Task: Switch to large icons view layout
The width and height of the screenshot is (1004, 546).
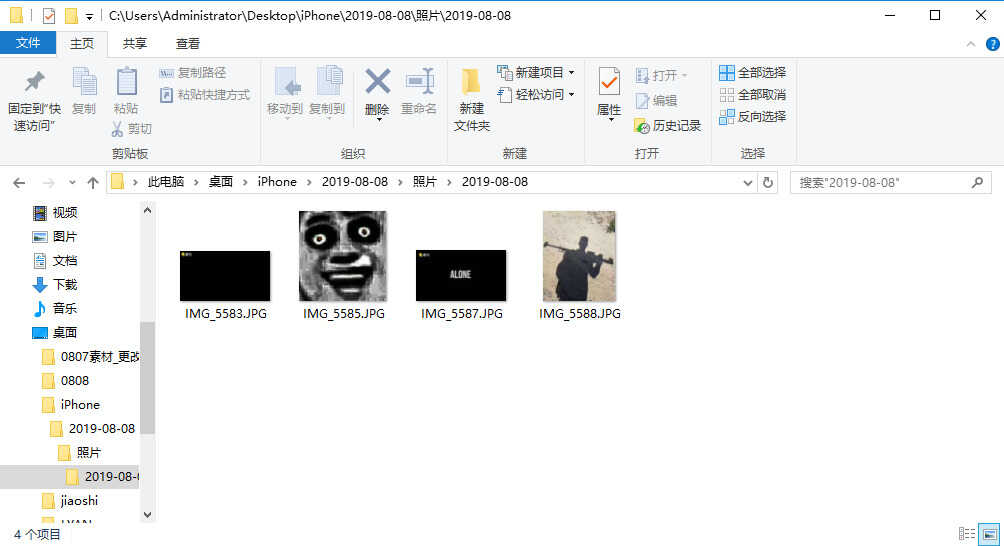Action: pyautogui.click(x=990, y=534)
